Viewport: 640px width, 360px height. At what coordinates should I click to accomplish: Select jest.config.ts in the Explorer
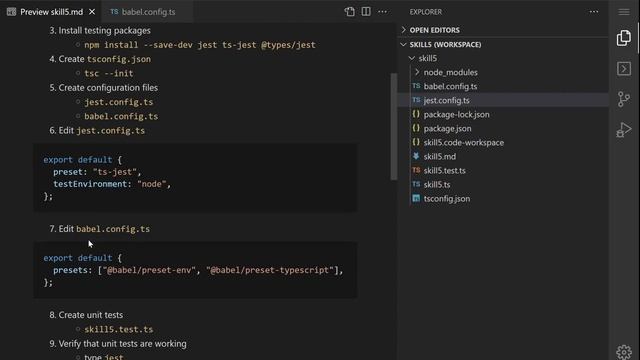(x=503, y=100)
